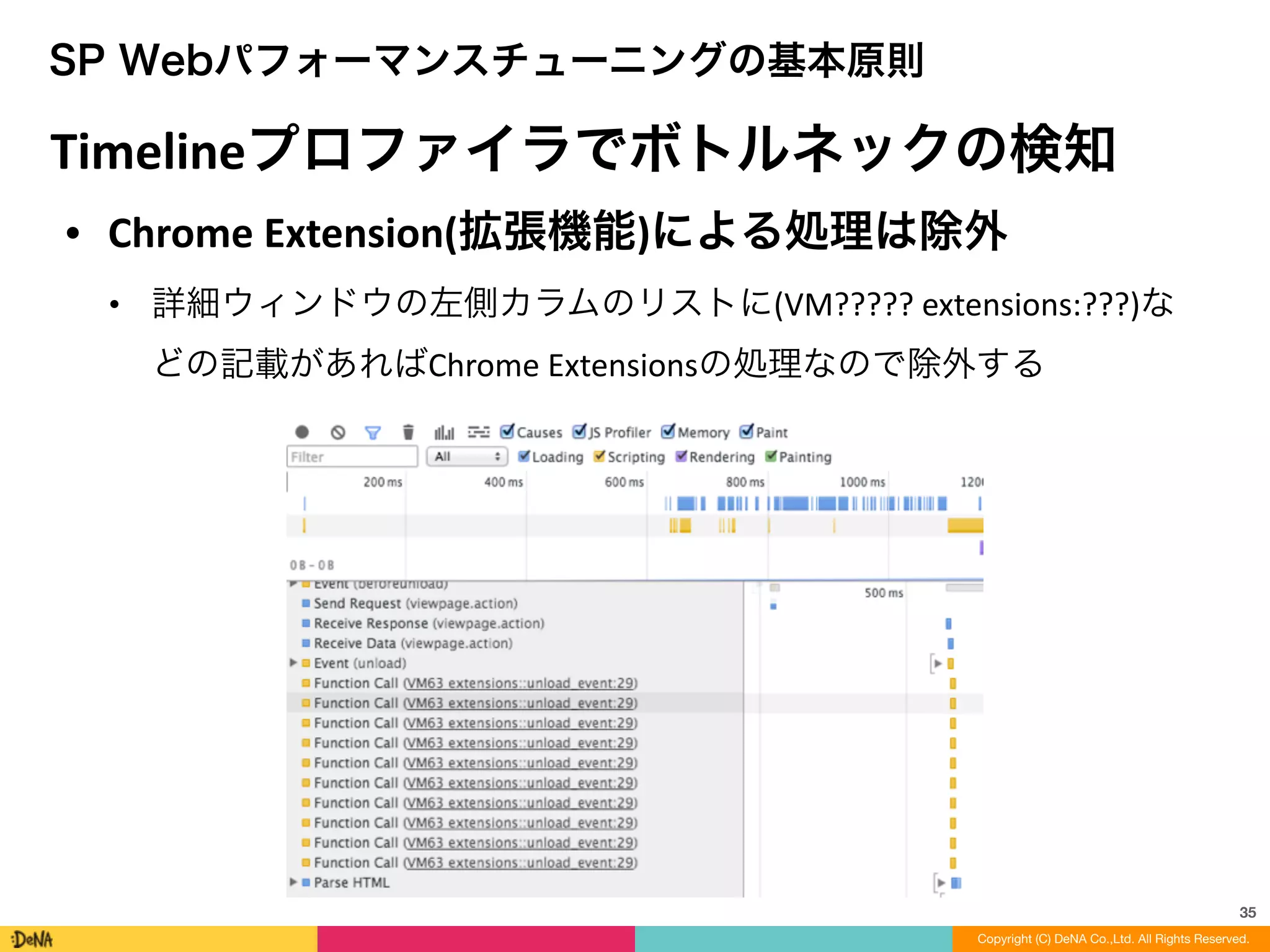Click the 1000 ms overview ruler mark
The image size is (1270, 952).
(x=863, y=482)
